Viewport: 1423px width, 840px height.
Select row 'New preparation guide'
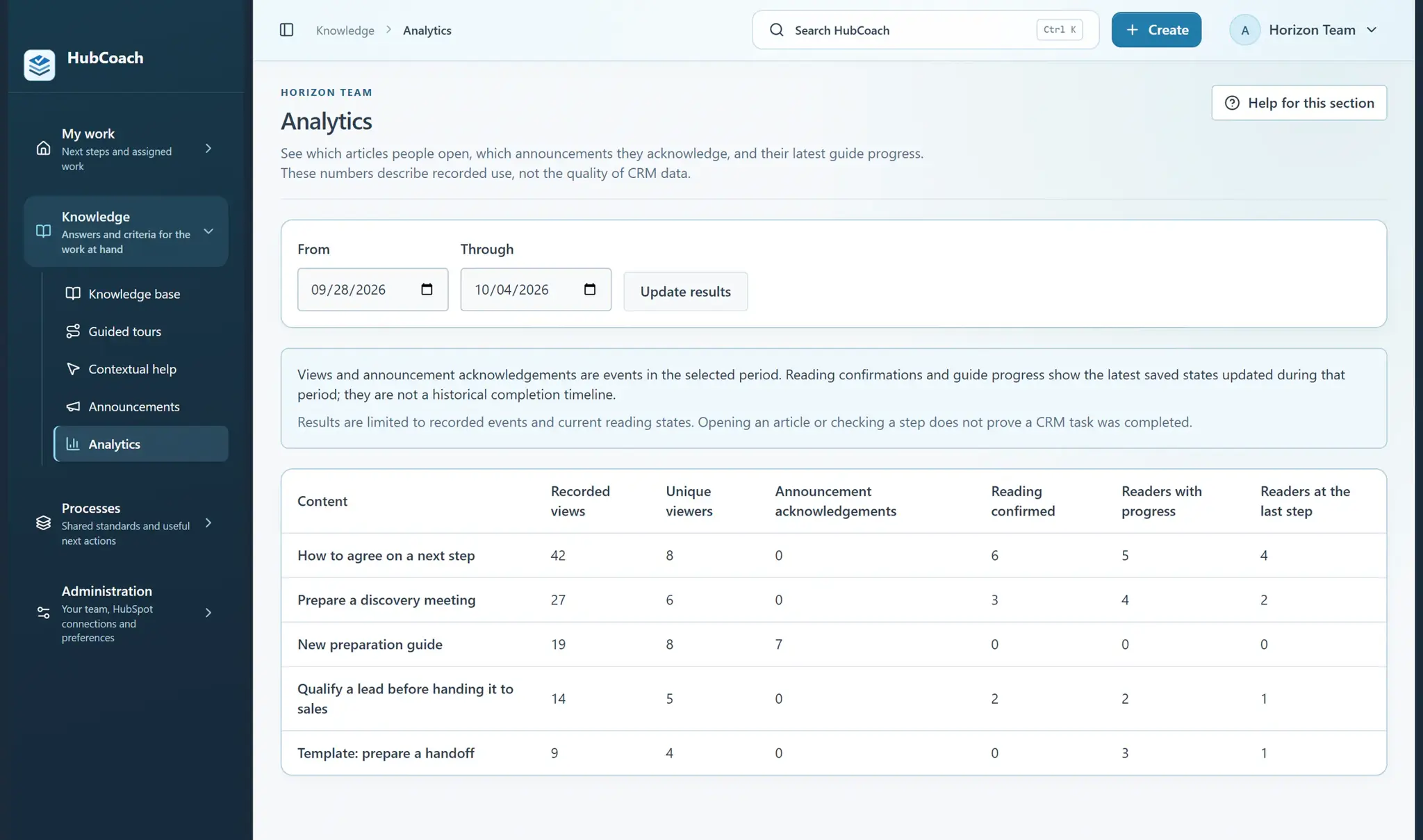(x=833, y=645)
